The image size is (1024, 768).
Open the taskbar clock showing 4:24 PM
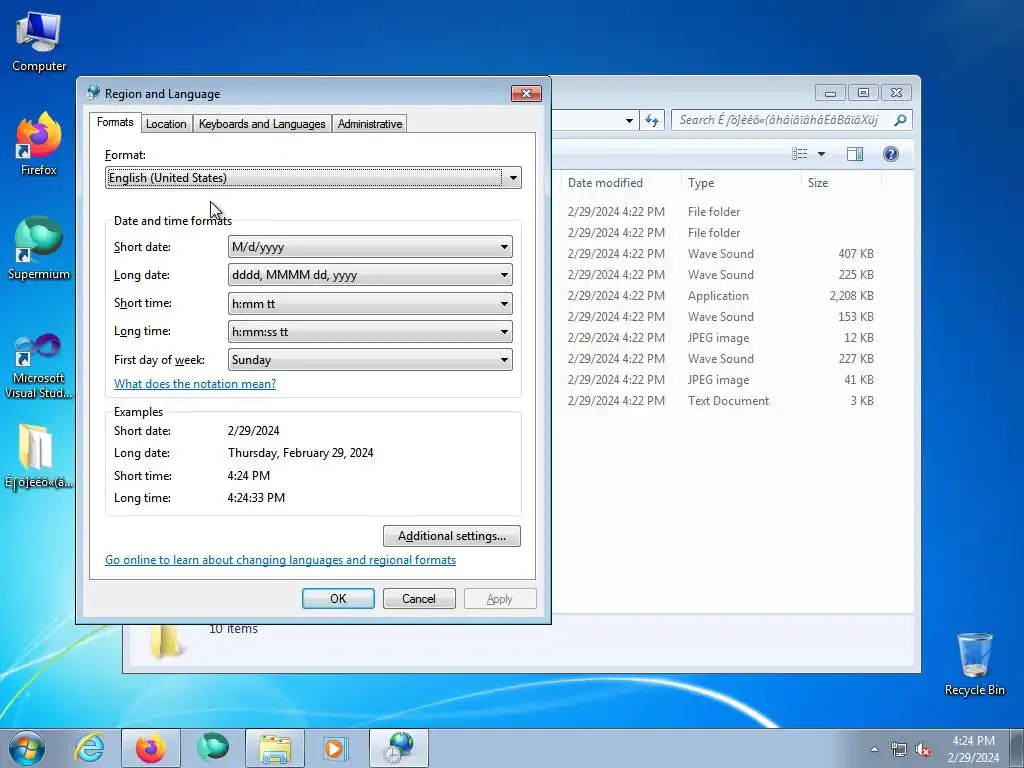[x=973, y=748]
